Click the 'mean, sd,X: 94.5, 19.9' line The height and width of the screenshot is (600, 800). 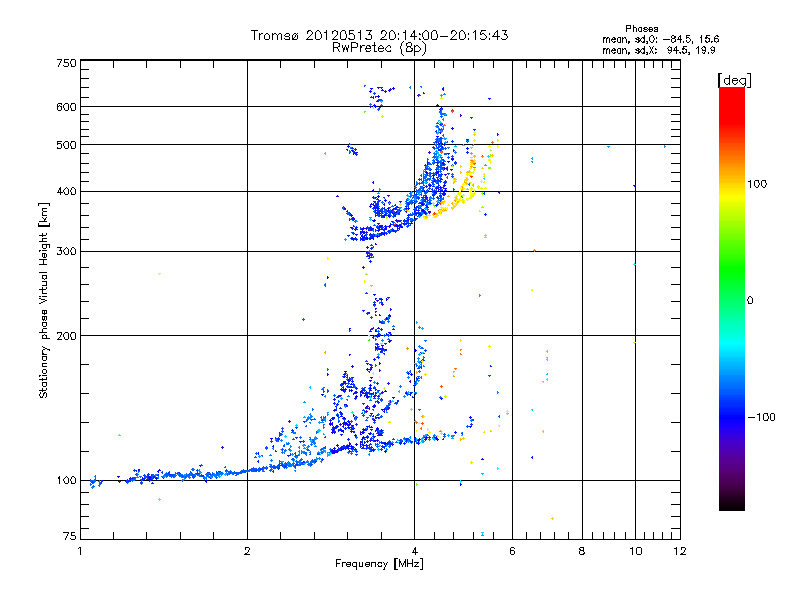pyautogui.click(x=659, y=50)
